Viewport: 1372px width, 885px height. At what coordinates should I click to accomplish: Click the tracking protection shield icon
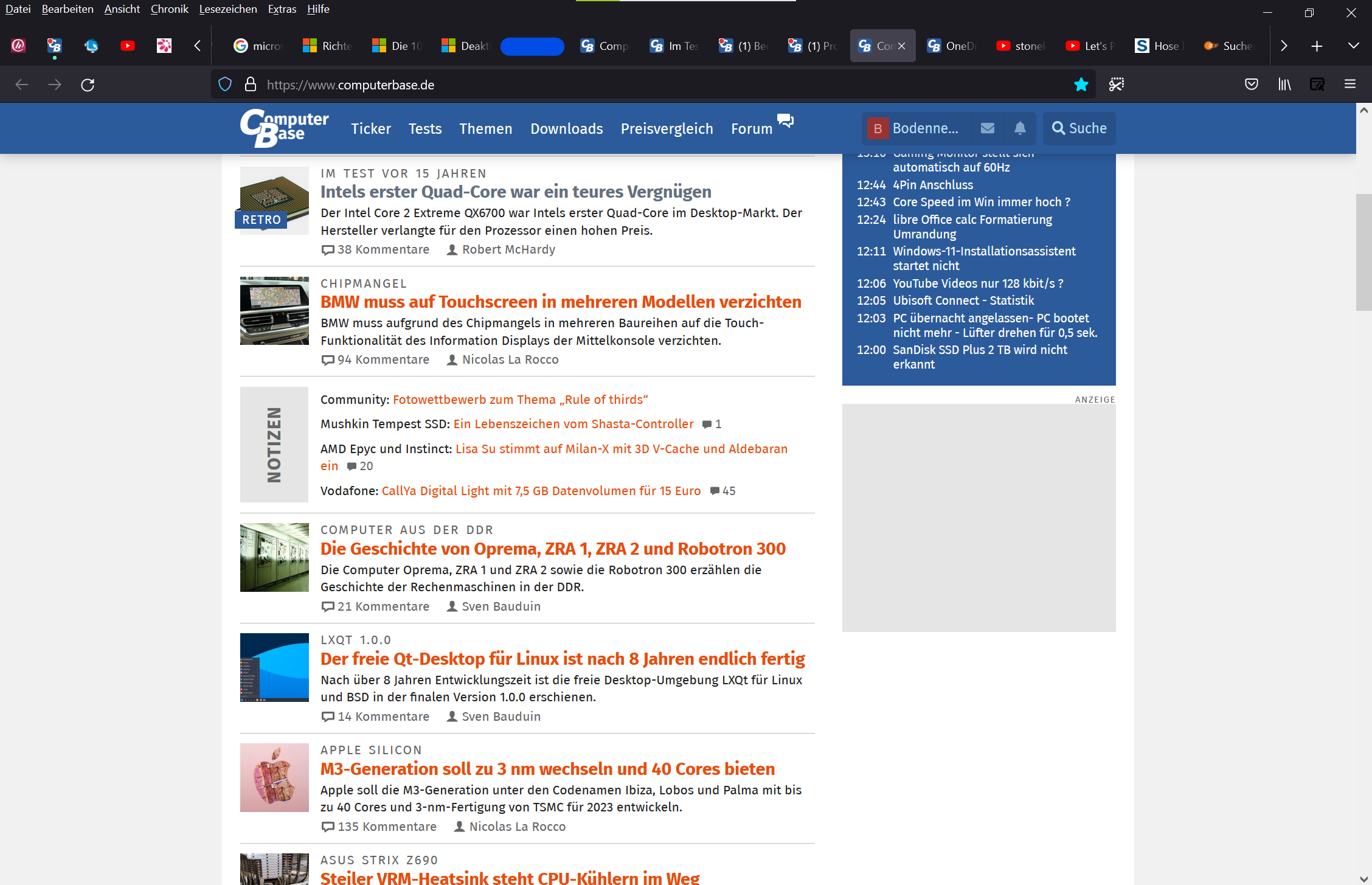225,85
